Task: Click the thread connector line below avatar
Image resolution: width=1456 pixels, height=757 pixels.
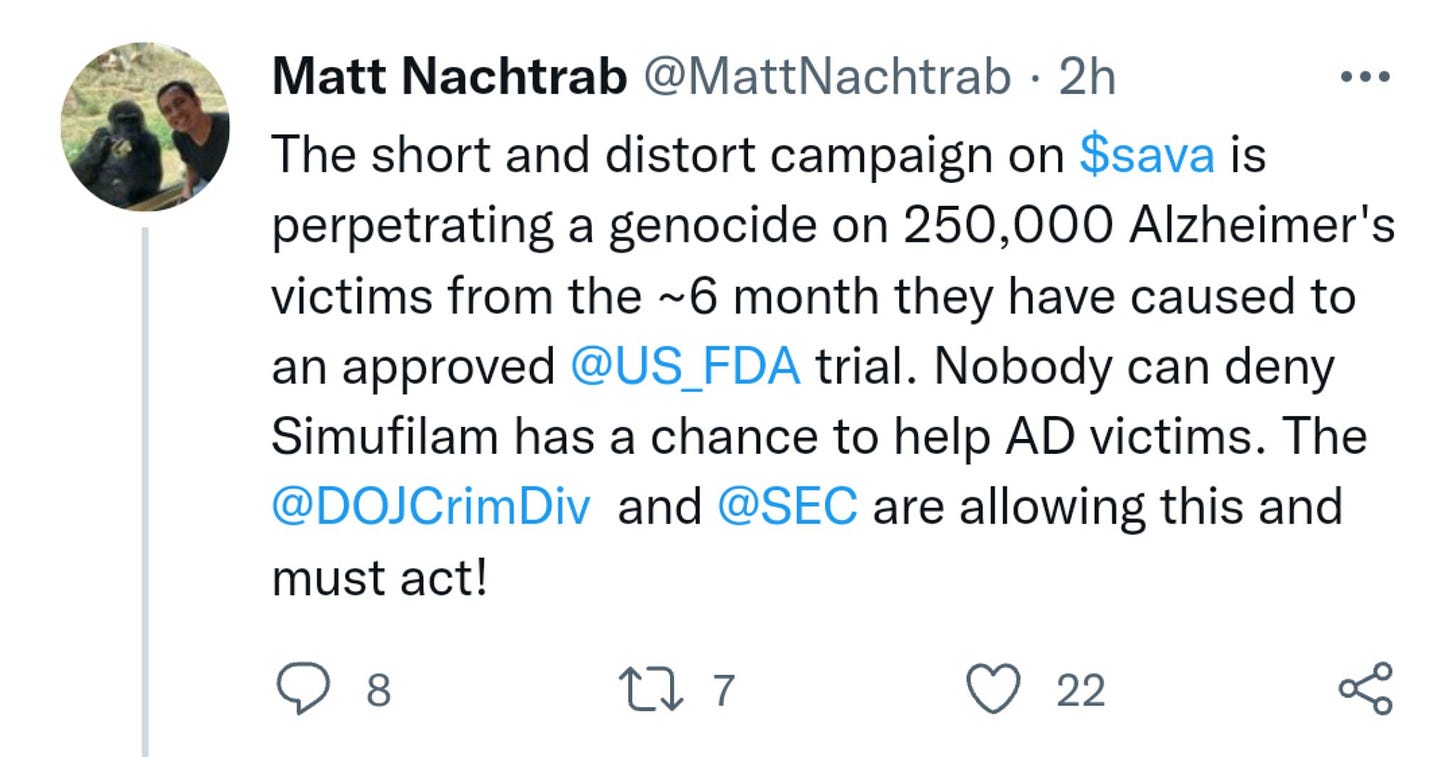Action: pos(144,492)
